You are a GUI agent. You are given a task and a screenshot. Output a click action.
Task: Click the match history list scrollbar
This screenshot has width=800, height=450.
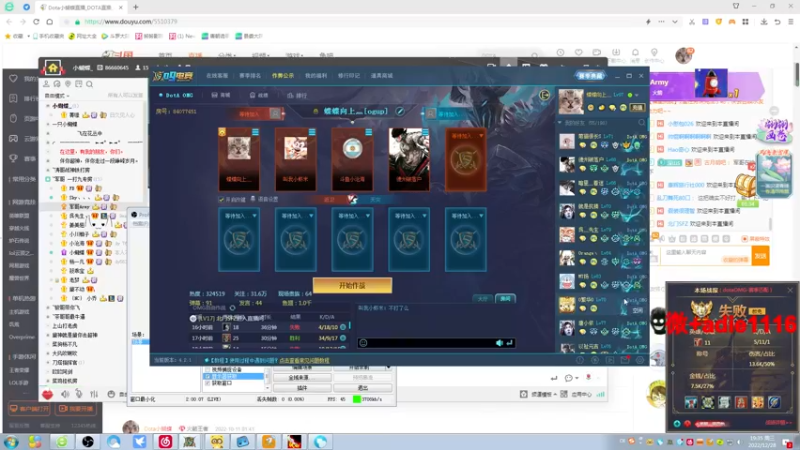pos(349,326)
